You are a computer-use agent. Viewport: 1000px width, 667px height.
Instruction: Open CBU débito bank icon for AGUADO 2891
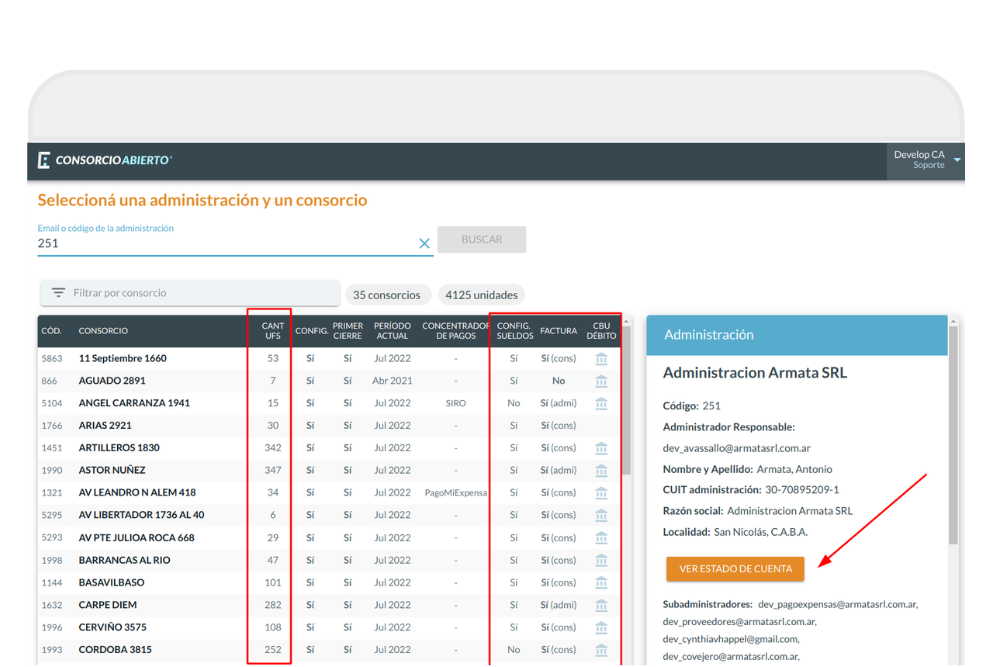(x=601, y=381)
